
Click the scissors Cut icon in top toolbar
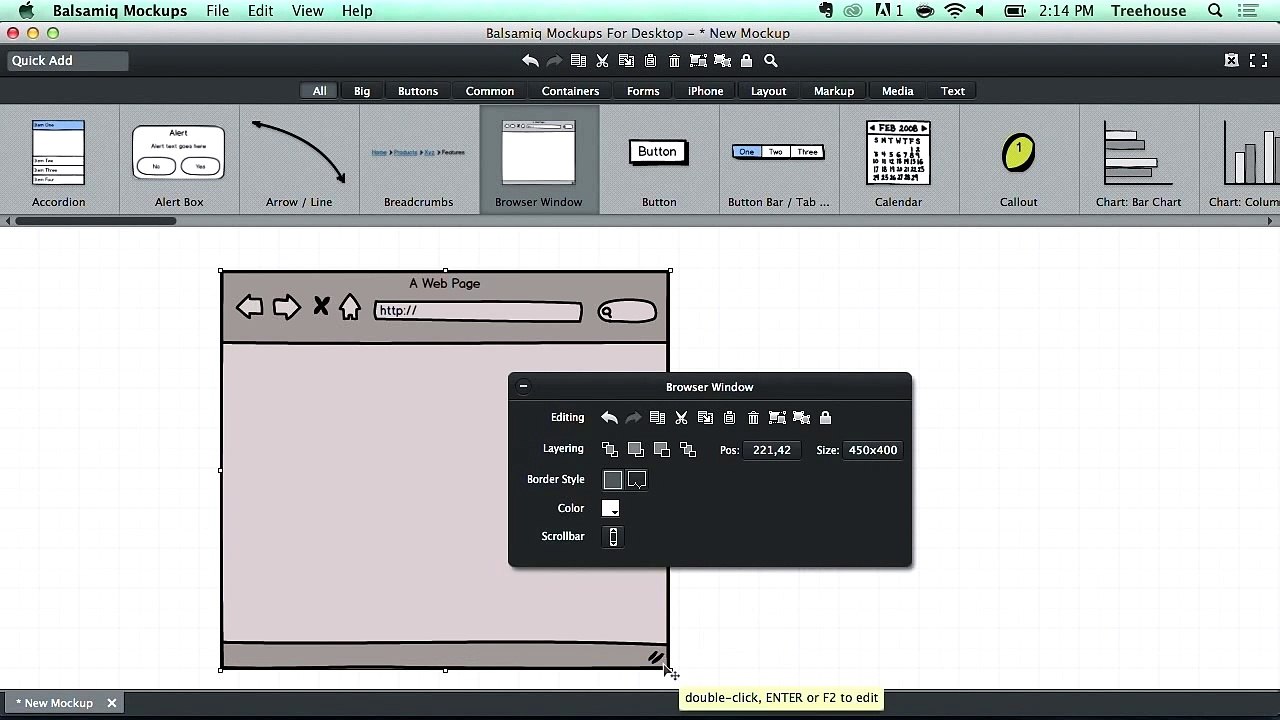tap(602, 61)
